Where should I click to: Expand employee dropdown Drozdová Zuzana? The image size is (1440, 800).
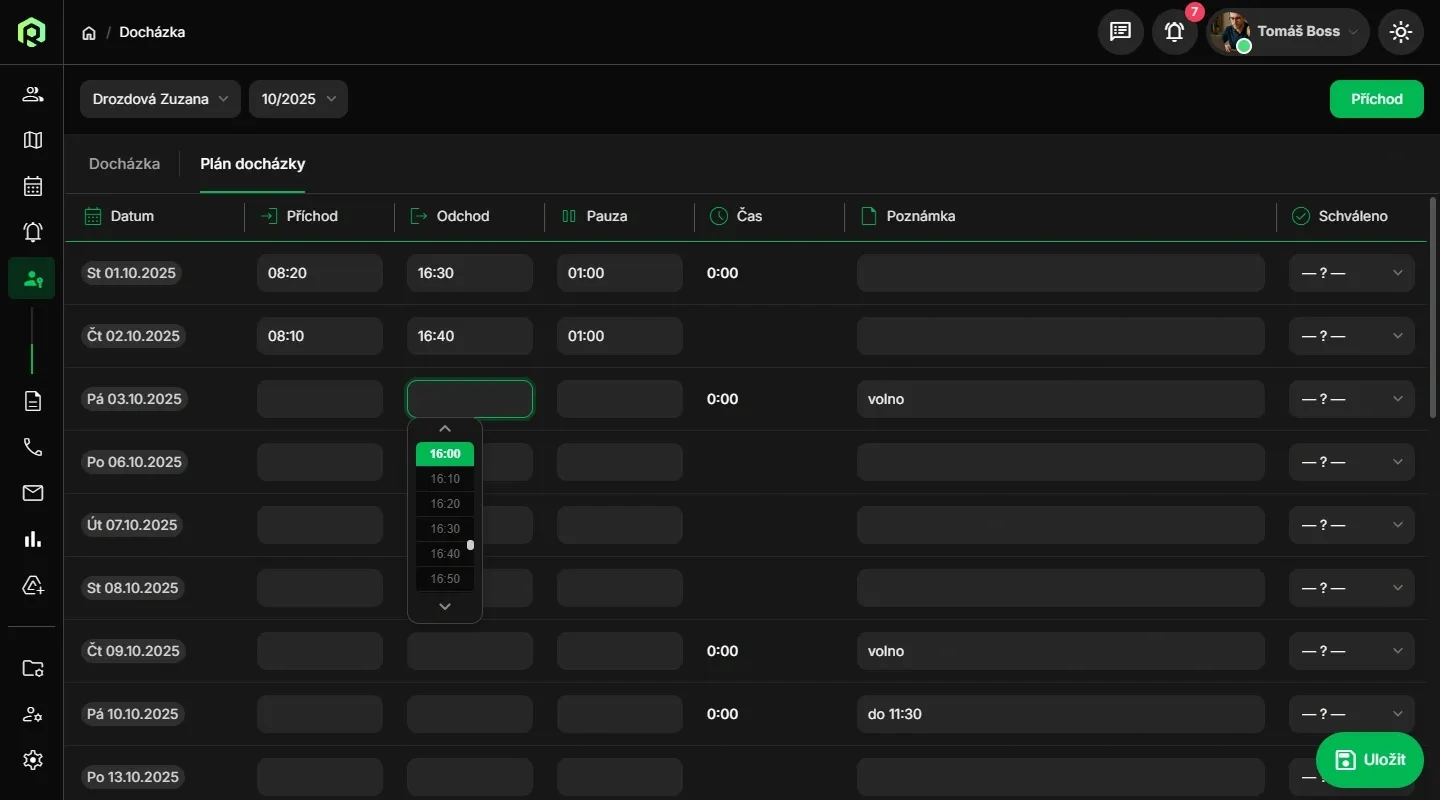[160, 99]
